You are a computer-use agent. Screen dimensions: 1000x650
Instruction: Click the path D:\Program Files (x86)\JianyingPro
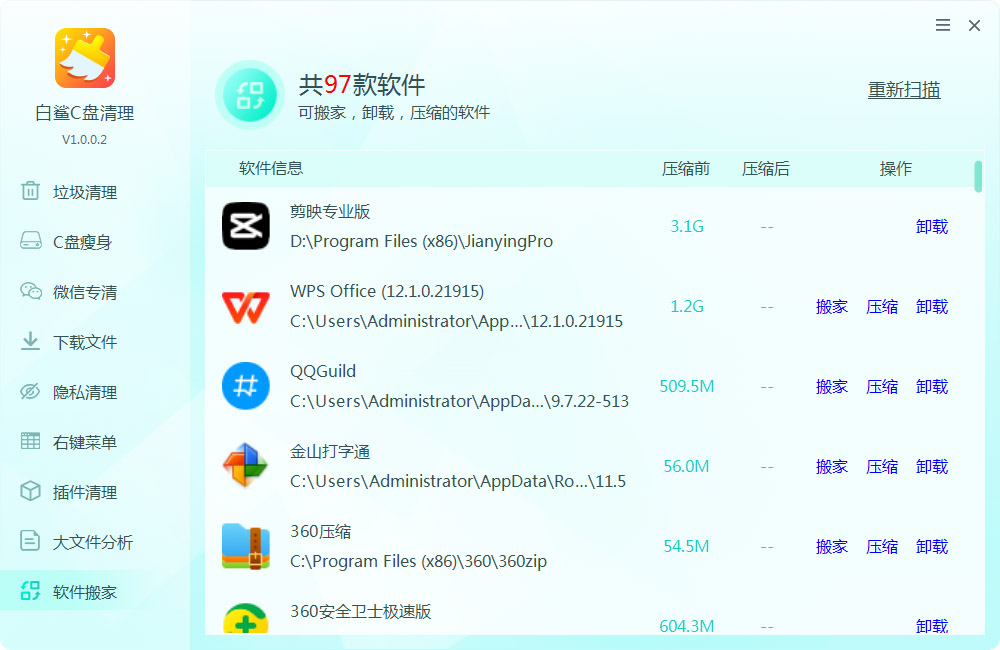click(x=422, y=242)
